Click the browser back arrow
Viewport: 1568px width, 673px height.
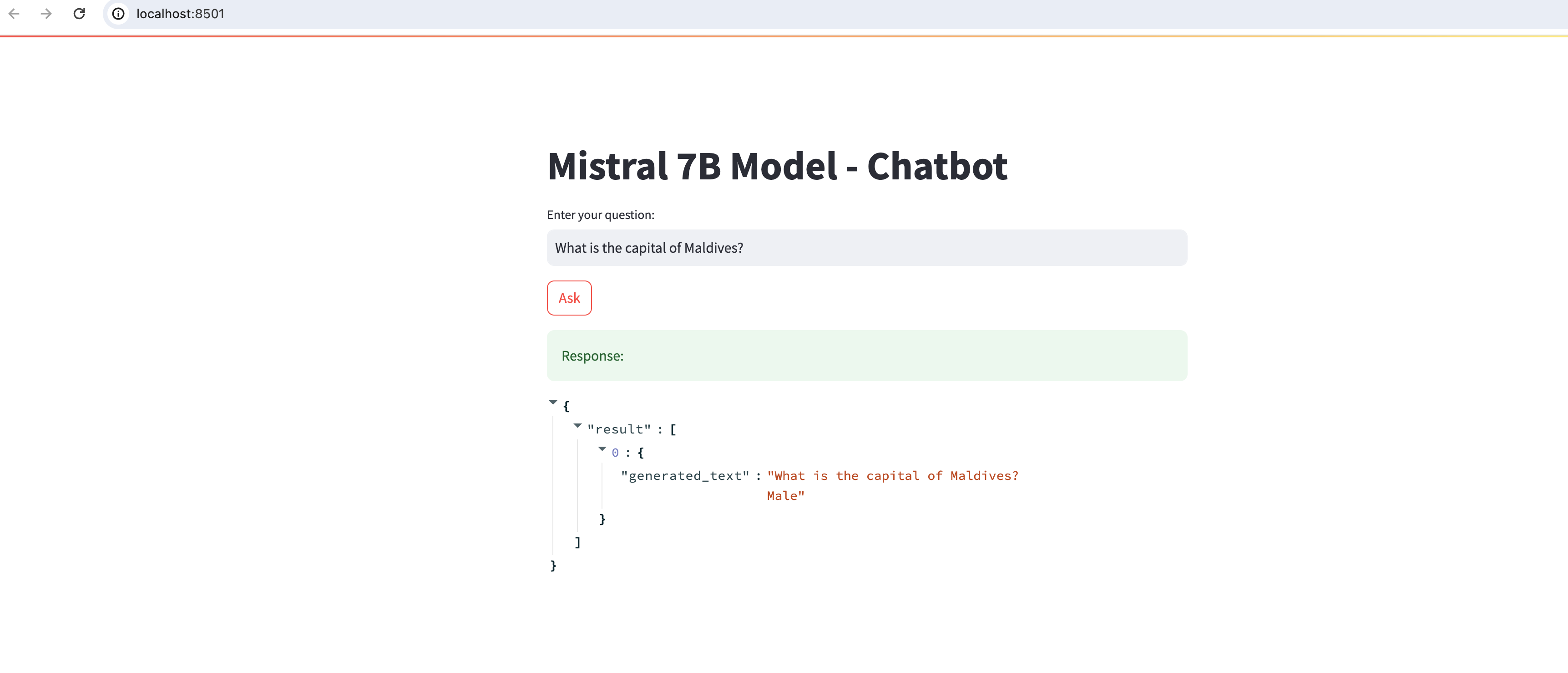14,13
